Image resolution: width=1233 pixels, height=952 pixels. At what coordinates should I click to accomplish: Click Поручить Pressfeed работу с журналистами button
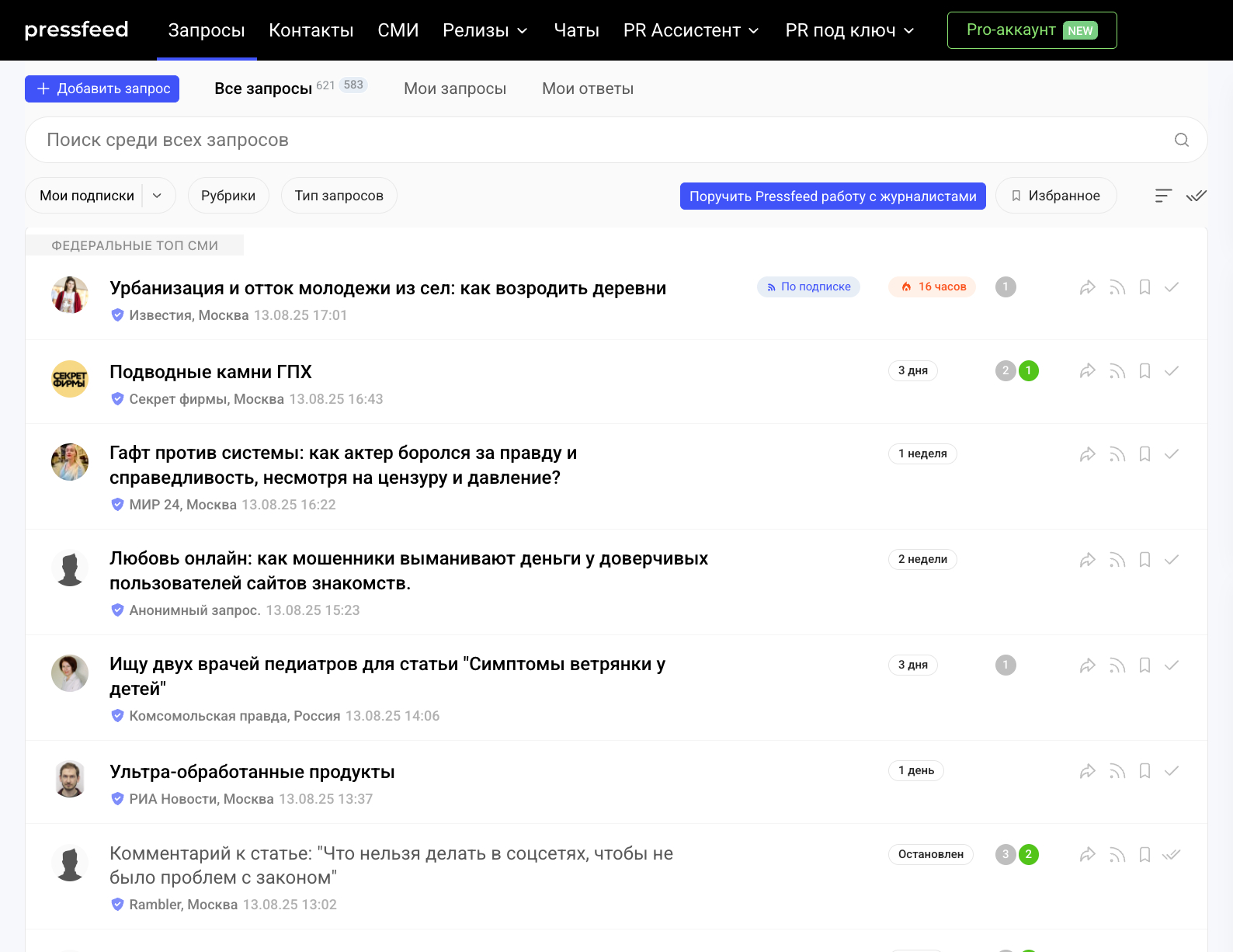pos(832,196)
